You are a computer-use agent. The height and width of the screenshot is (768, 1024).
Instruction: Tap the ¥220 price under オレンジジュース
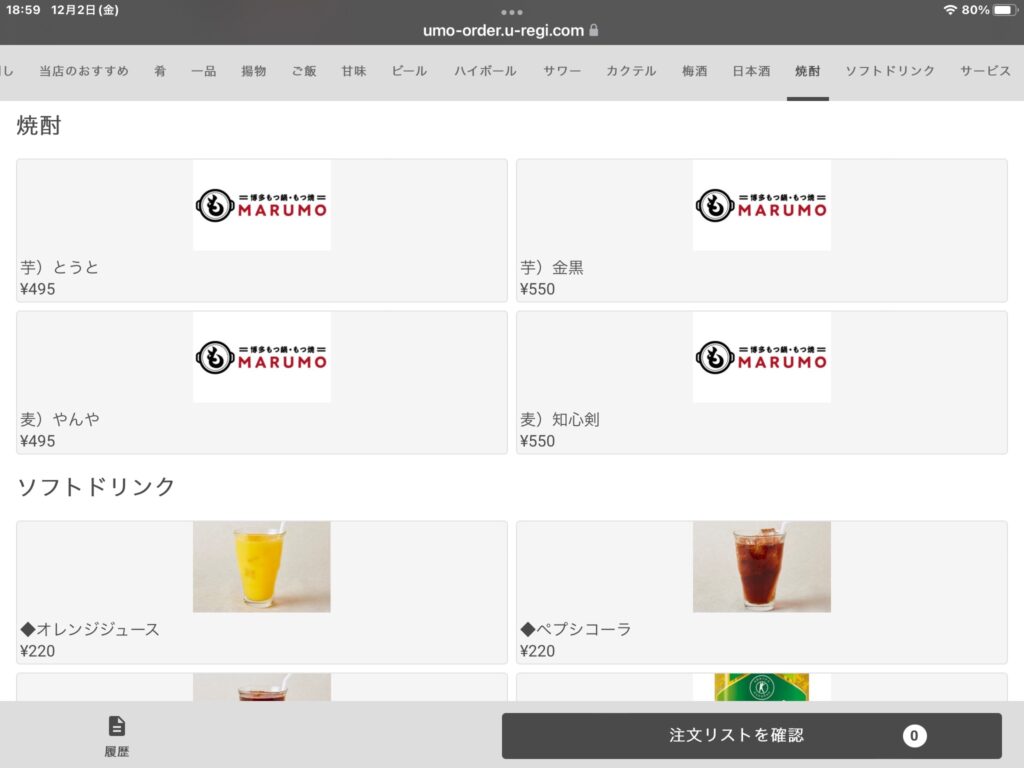[x=37, y=651]
